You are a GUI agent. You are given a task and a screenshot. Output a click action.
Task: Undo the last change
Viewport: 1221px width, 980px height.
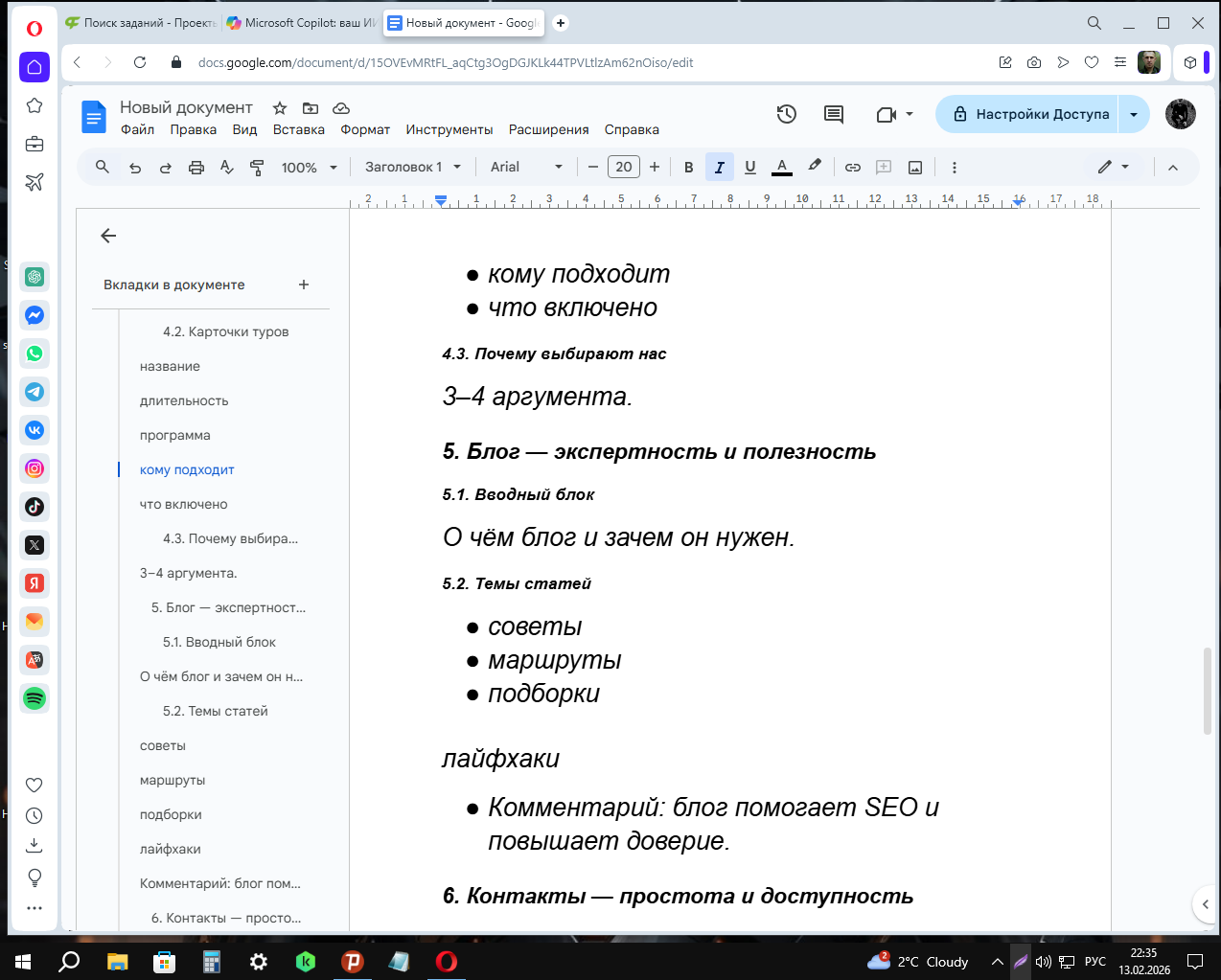tap(135, 167)
